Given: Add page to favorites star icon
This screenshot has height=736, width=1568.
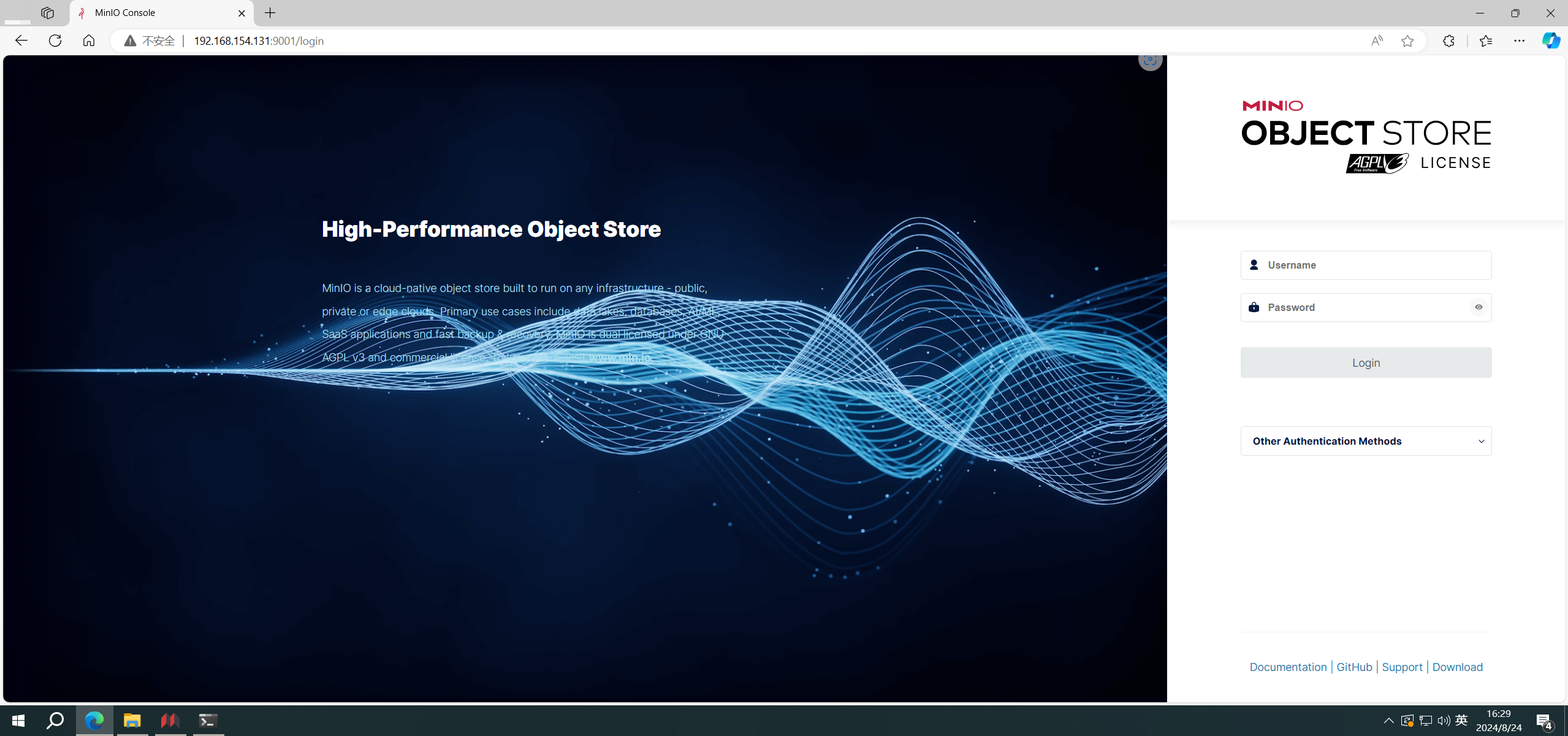Looking at the screenshot, I should pos(1407,40).
